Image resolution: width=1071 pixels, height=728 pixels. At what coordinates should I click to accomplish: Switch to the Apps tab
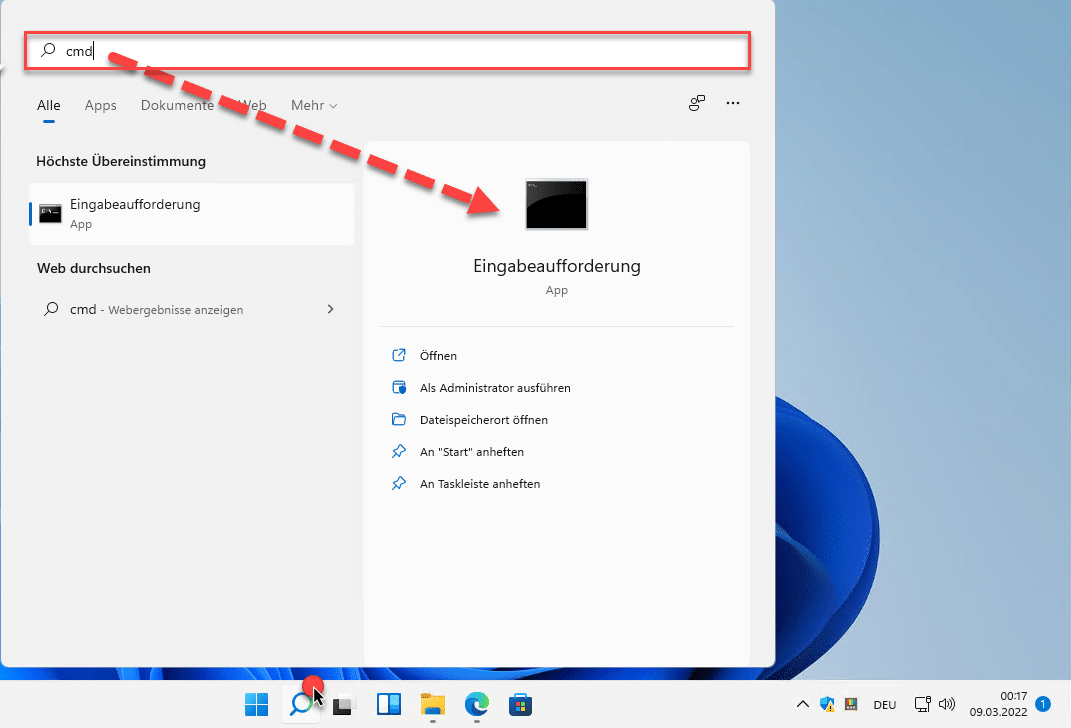click(100, 105)
